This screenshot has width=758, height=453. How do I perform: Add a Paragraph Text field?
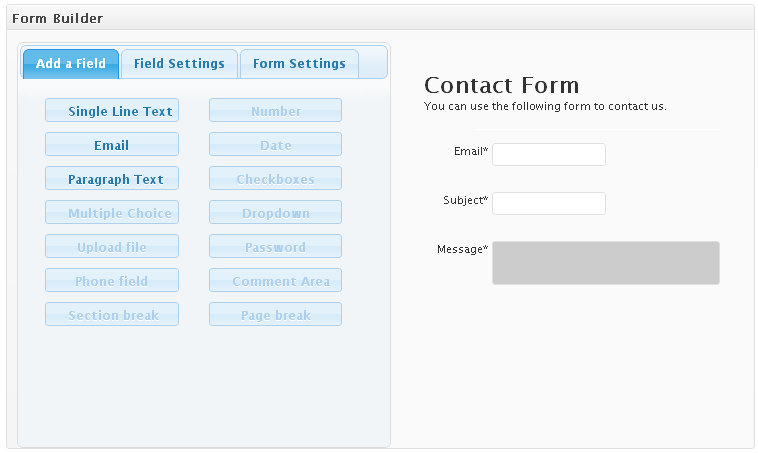(x=112, y=179)
